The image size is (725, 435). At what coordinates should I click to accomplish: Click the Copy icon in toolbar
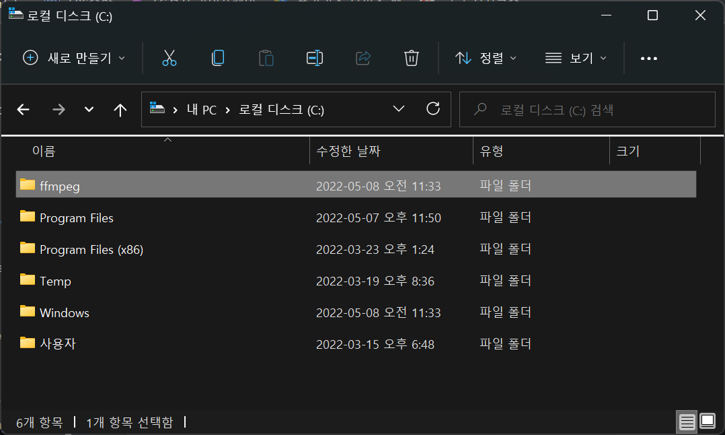218,58
